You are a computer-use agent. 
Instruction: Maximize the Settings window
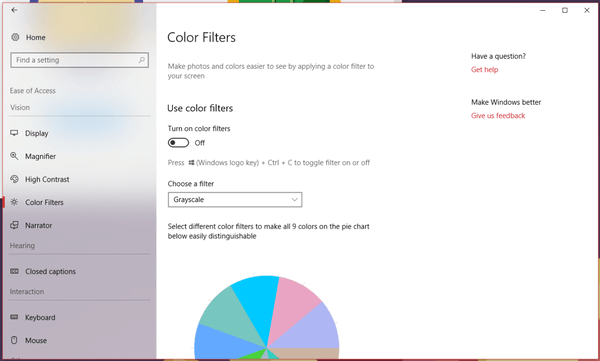click(565, 10)
